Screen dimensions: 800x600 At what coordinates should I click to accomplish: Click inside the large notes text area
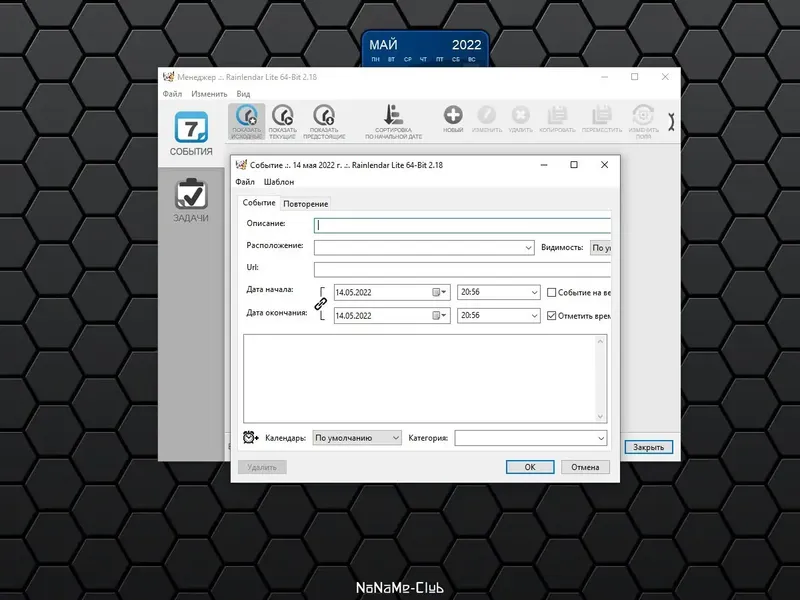click(x=419, y=379)
